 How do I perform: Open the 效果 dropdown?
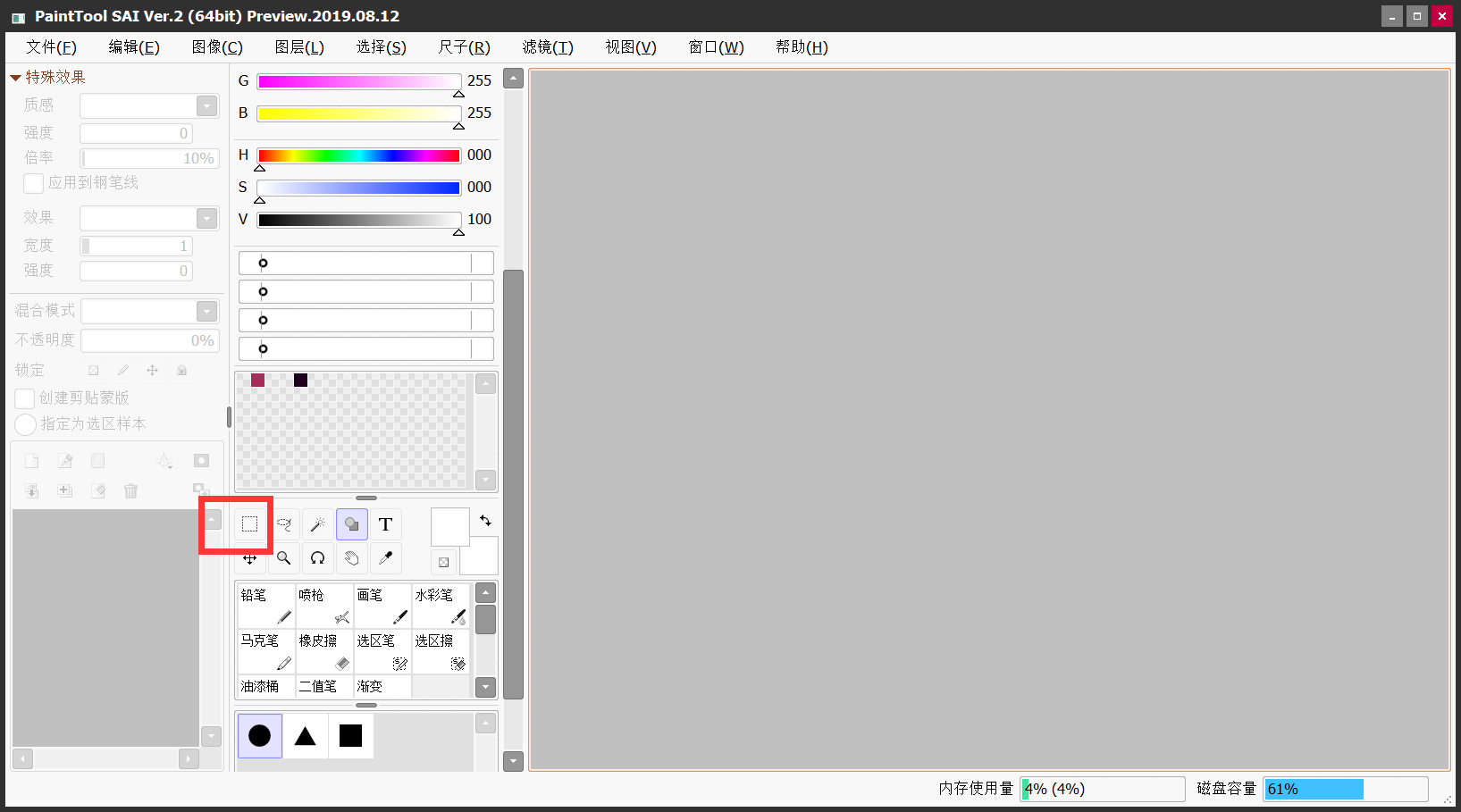pyautogui.click(x=207, y=219)
